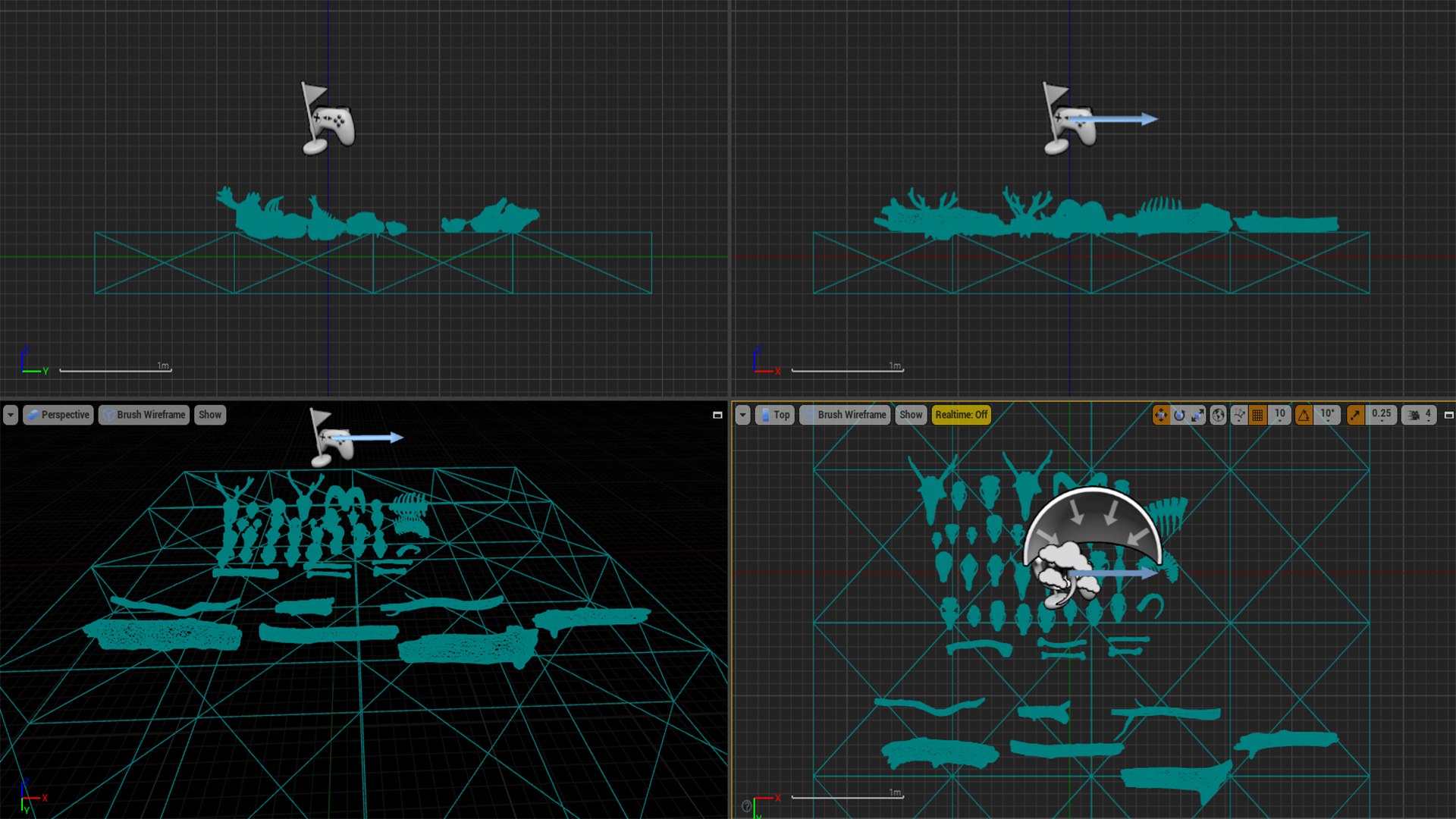Toggle rotation angle snapping

tap(1304, 415)
